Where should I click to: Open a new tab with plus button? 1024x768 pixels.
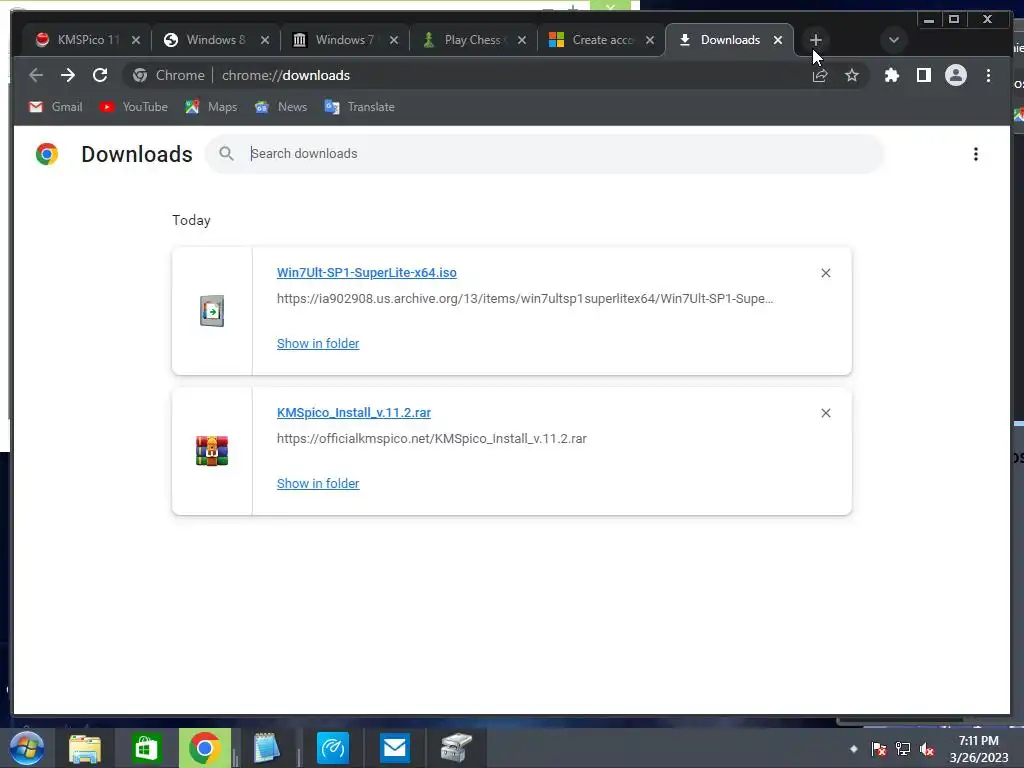[816, 40]
